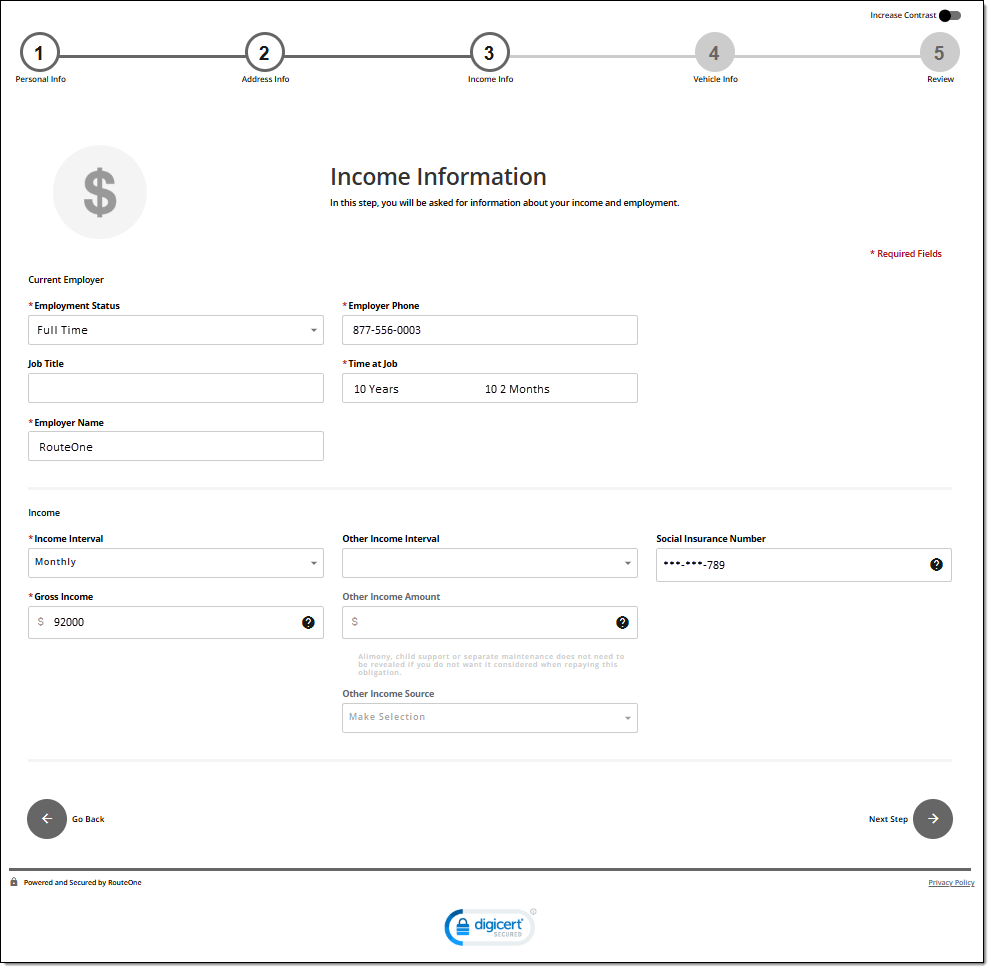Click the DigiCert Secured badge
Viewport: 991px width, 970px height.
click(x=490, y=927)
